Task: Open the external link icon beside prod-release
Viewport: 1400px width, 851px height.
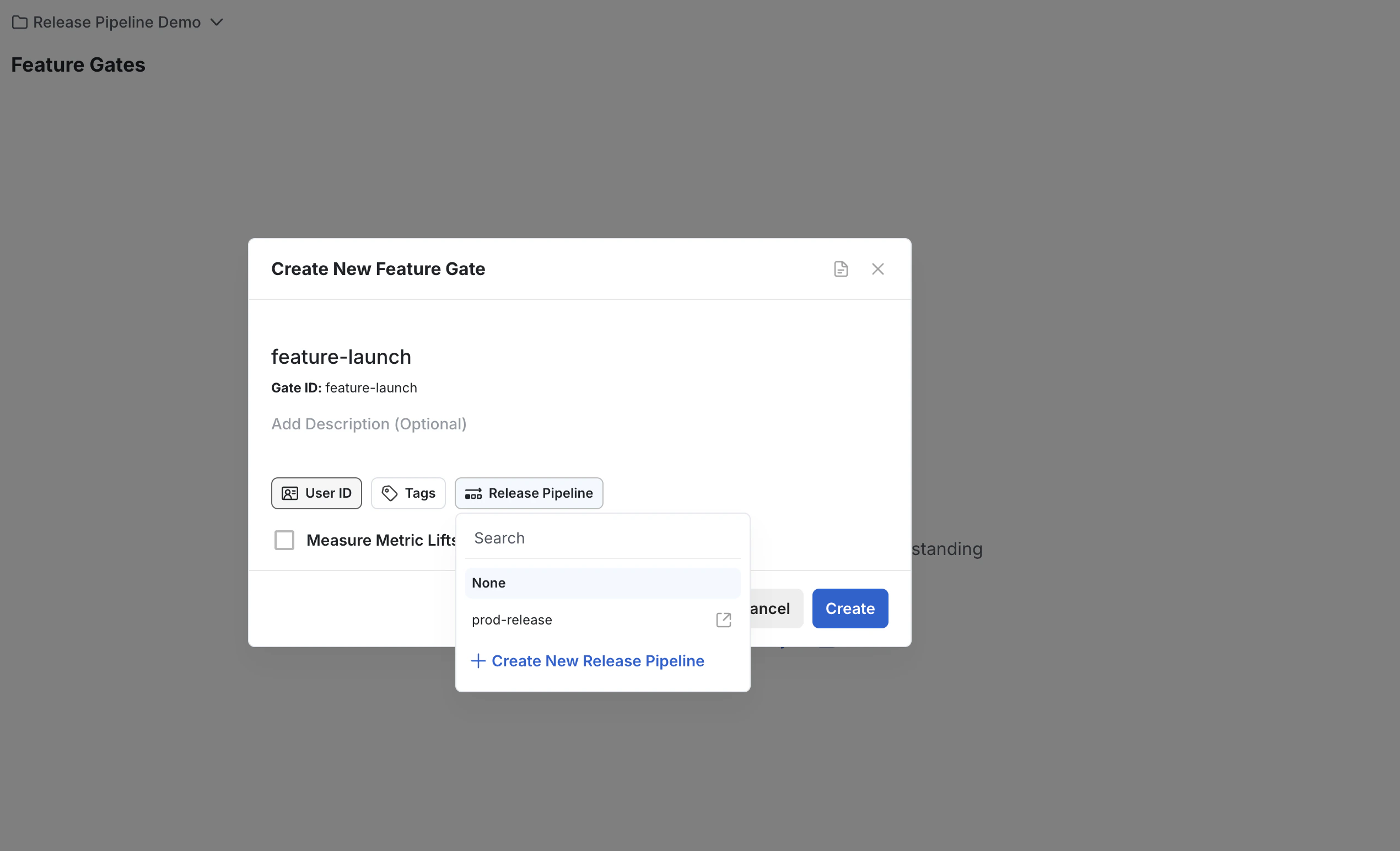Action: [723, 620]
